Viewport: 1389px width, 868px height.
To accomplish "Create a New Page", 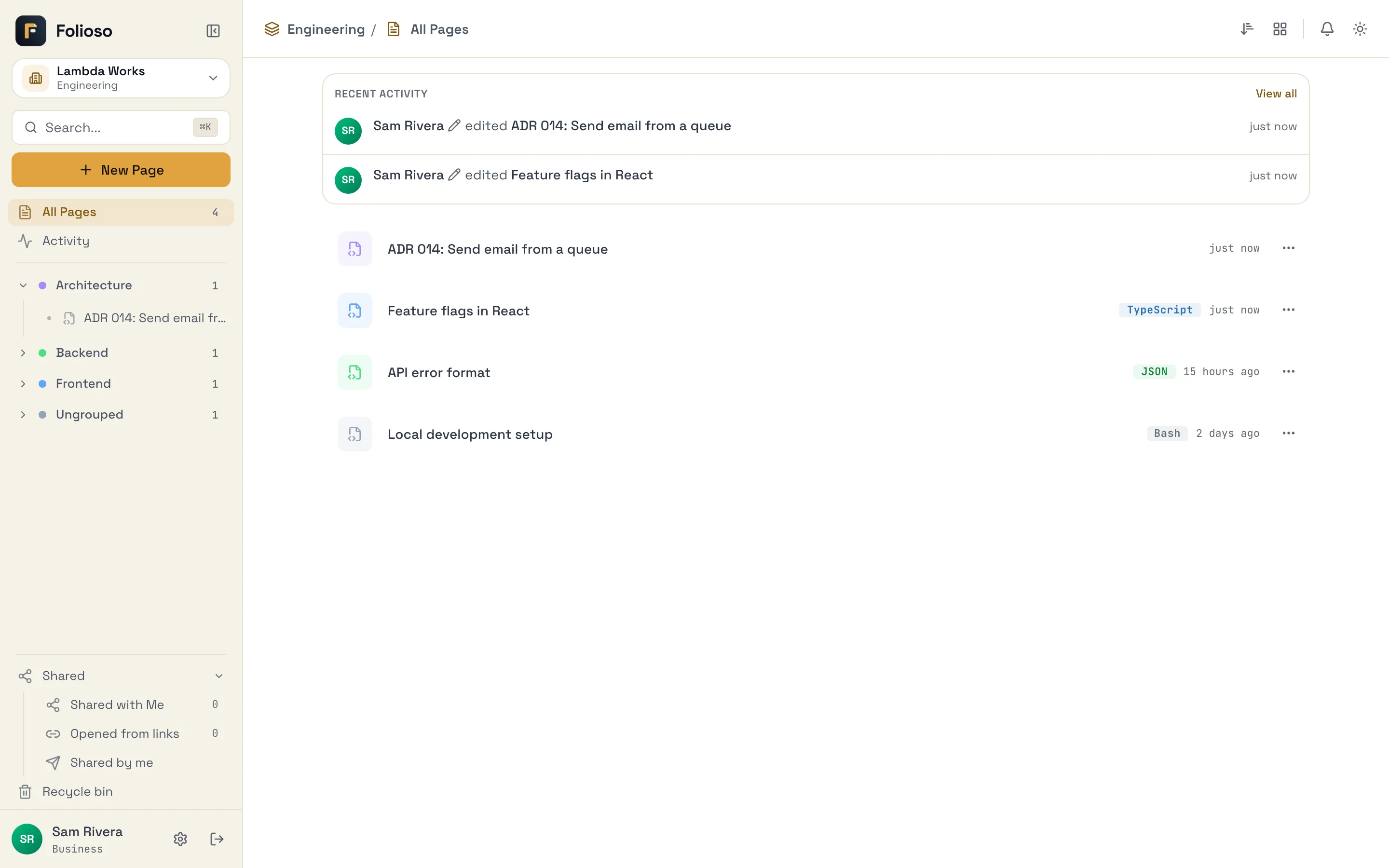I will 121,170.
